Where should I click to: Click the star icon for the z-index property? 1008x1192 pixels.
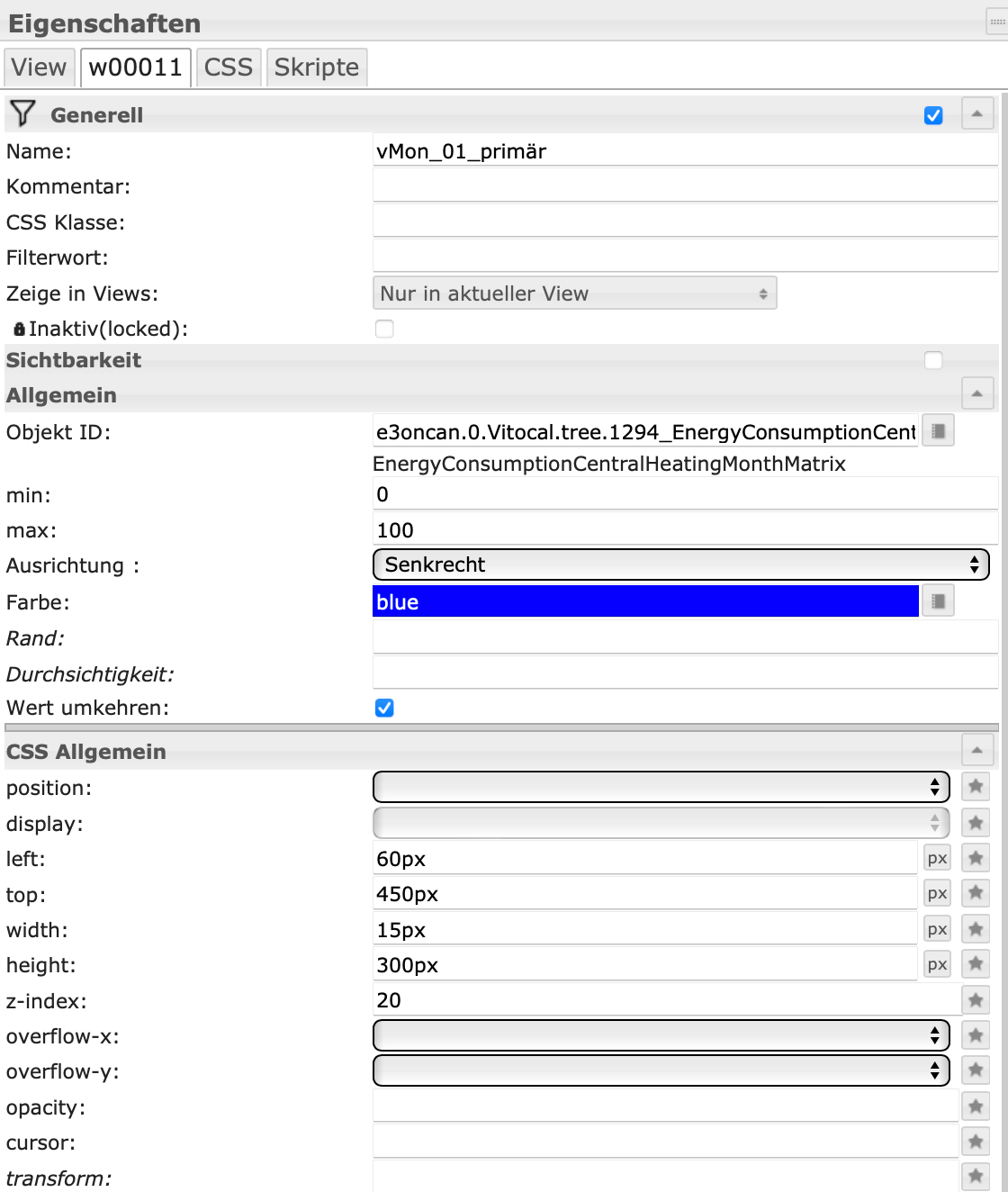click(x=976, y=999)
